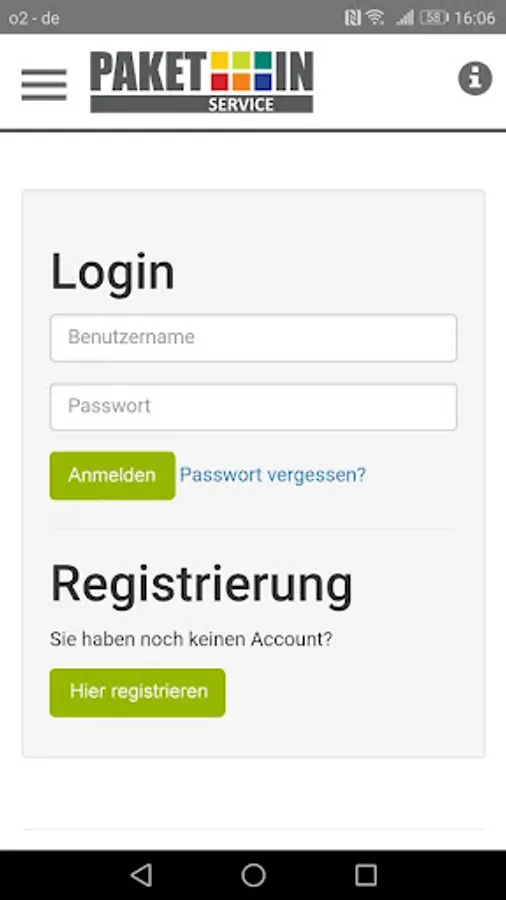Tap the PAKETIN Service logo
The image size is (506, 900).
[202, 82]
